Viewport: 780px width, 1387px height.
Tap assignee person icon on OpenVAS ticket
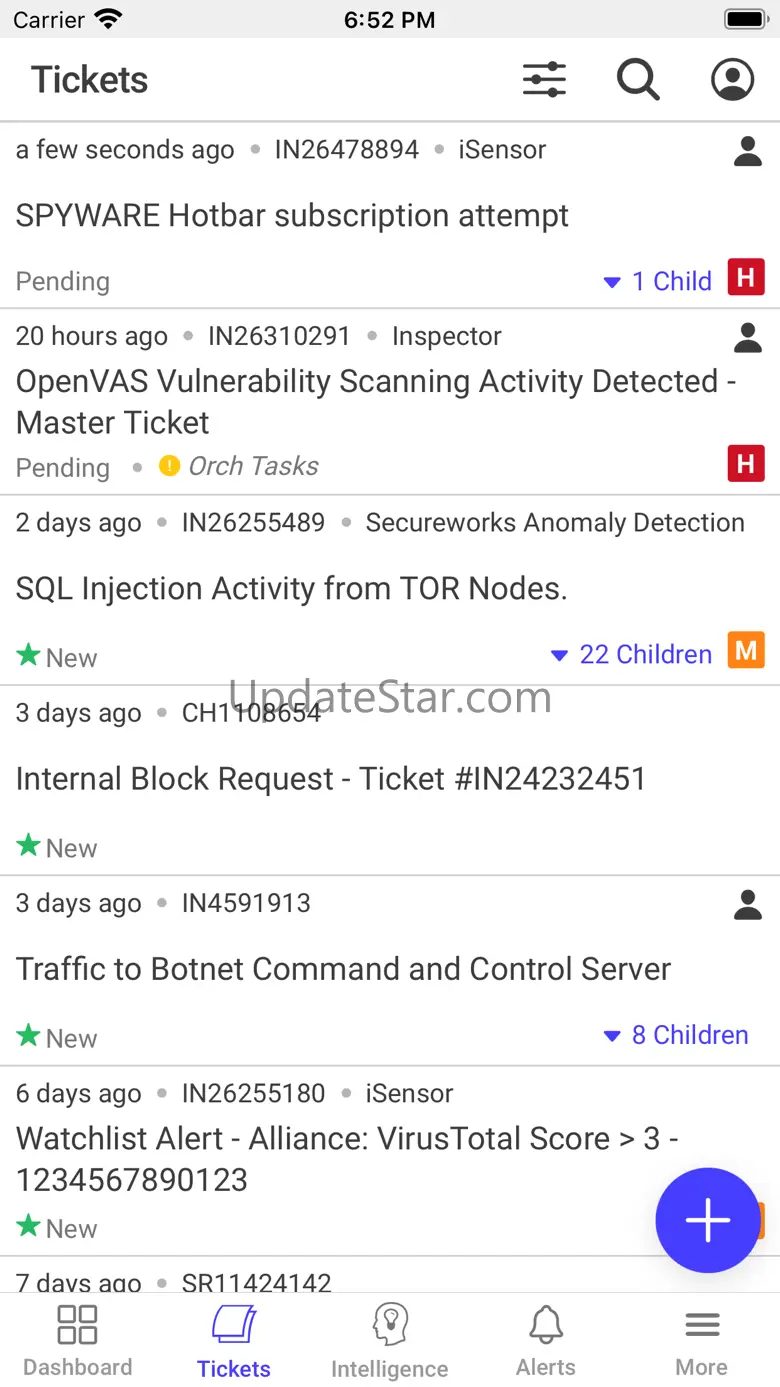pyautogui.click(x=748, y=338)
